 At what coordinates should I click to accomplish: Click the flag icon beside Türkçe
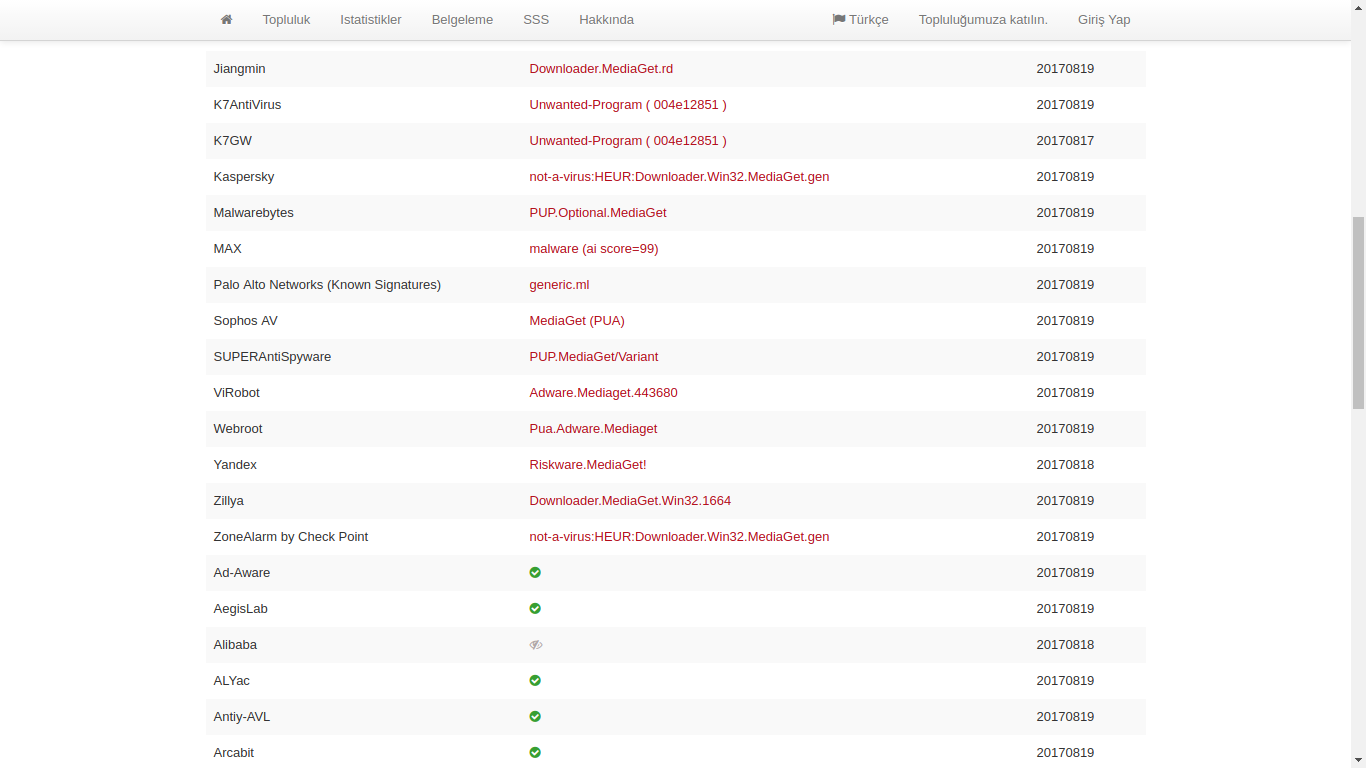click(x=839, y=19)
